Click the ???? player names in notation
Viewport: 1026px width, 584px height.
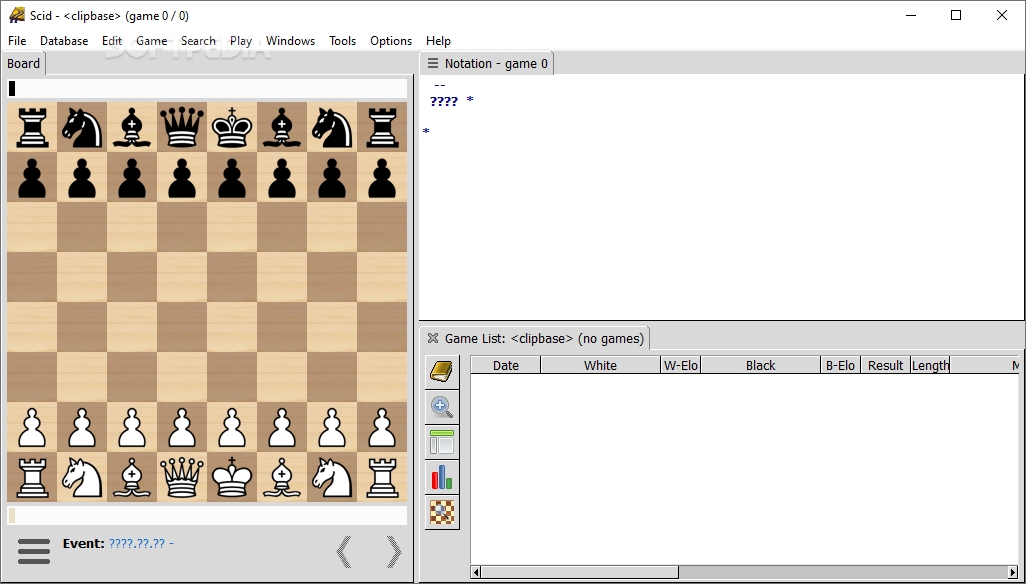(444, 101)
